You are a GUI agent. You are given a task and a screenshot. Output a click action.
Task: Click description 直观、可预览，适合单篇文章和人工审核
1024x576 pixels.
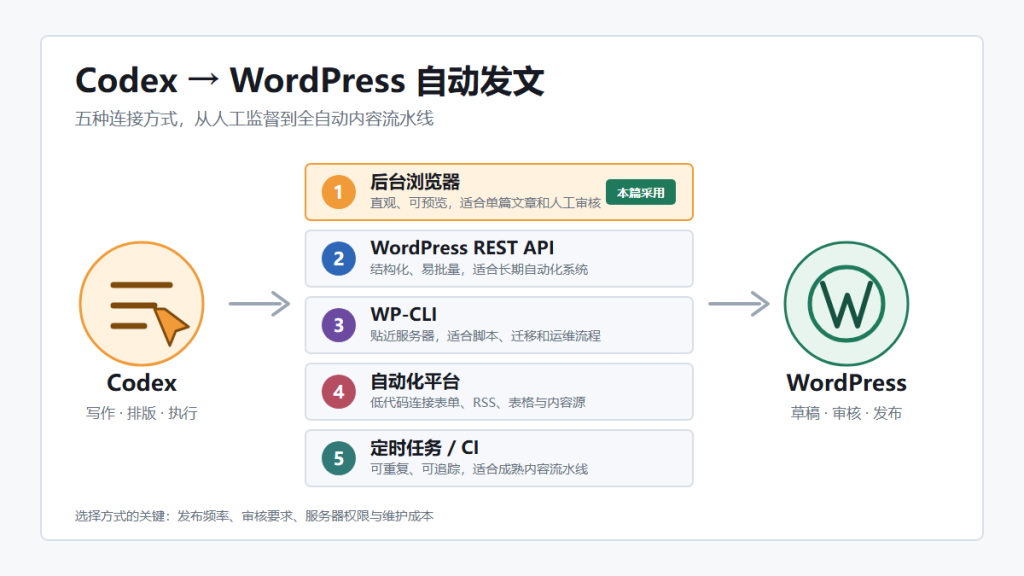click(x=485, y=203)
